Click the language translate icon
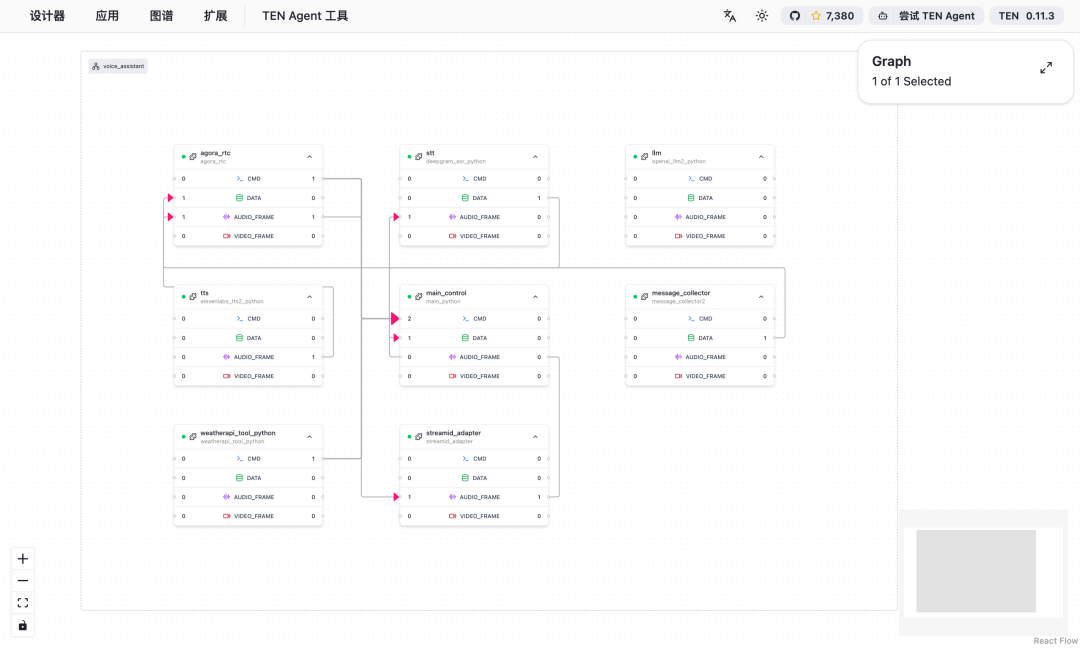 point(730,16)
